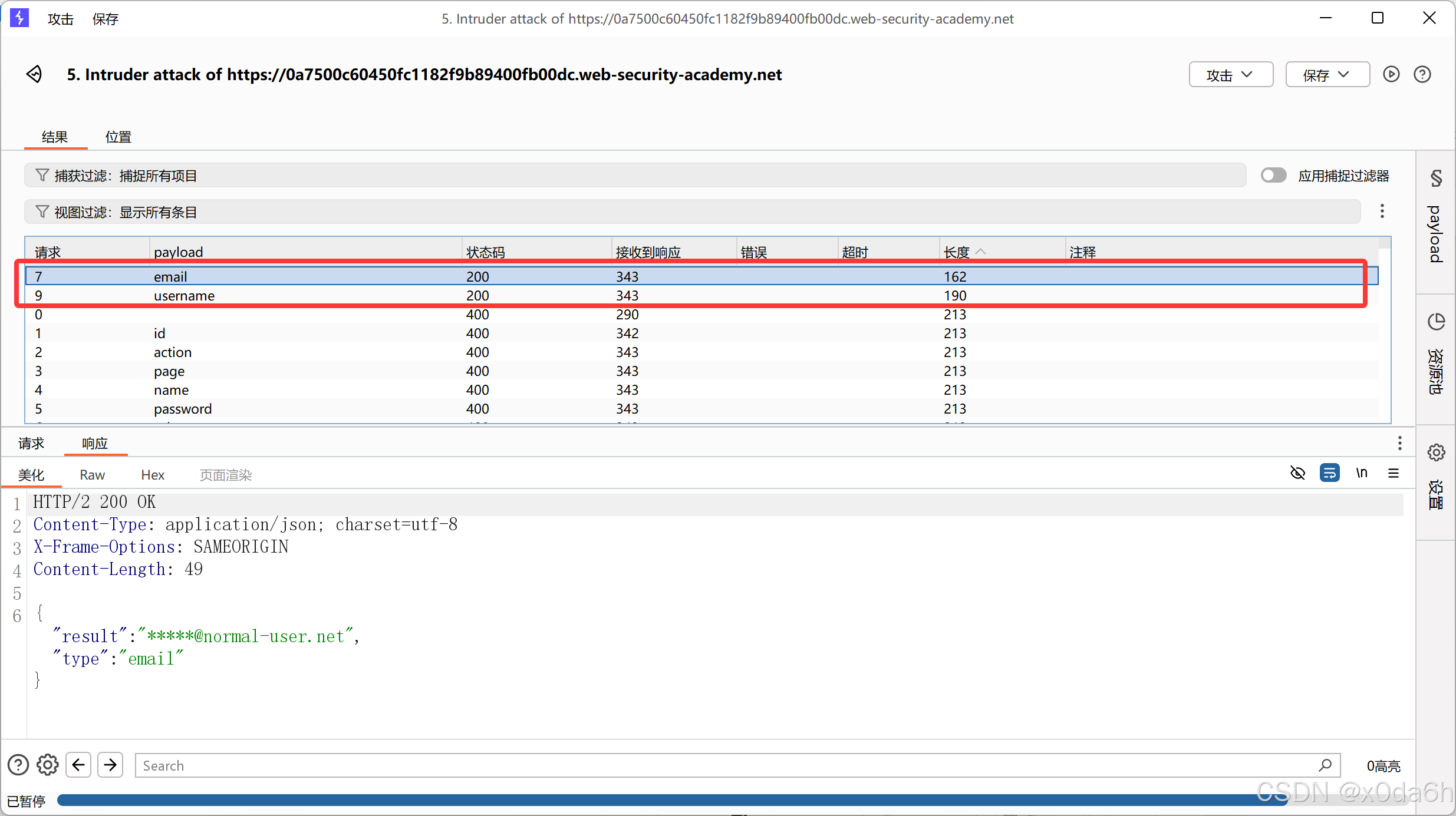
Task: Click the 攻击 menu in the title bar
Action: (x=60, y=18)
